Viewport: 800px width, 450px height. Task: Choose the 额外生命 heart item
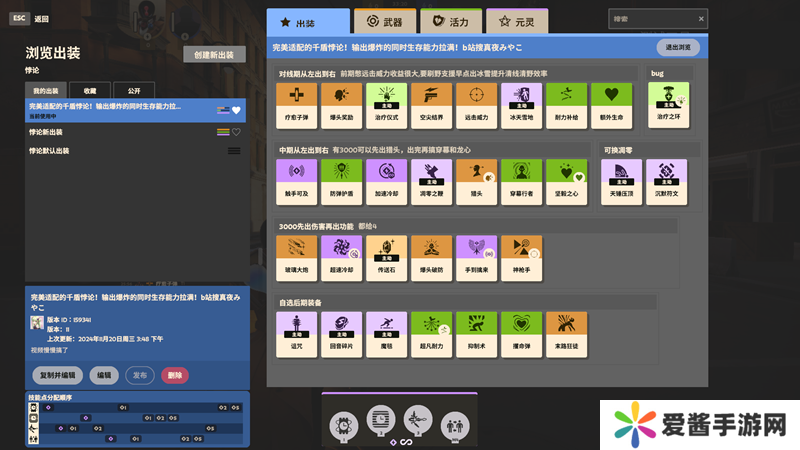(610, 105)
